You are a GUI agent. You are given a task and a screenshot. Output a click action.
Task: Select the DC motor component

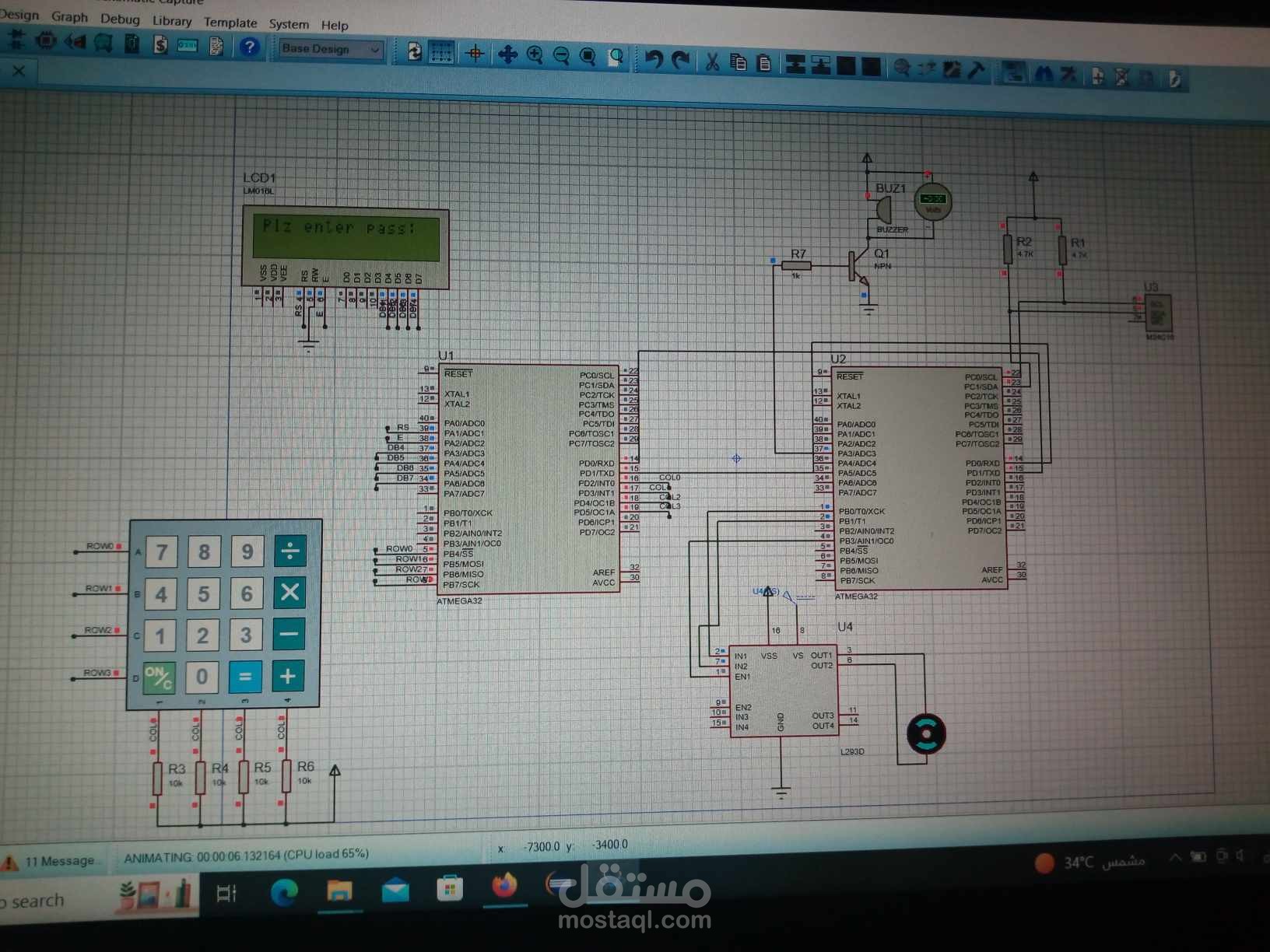(926, 734)
